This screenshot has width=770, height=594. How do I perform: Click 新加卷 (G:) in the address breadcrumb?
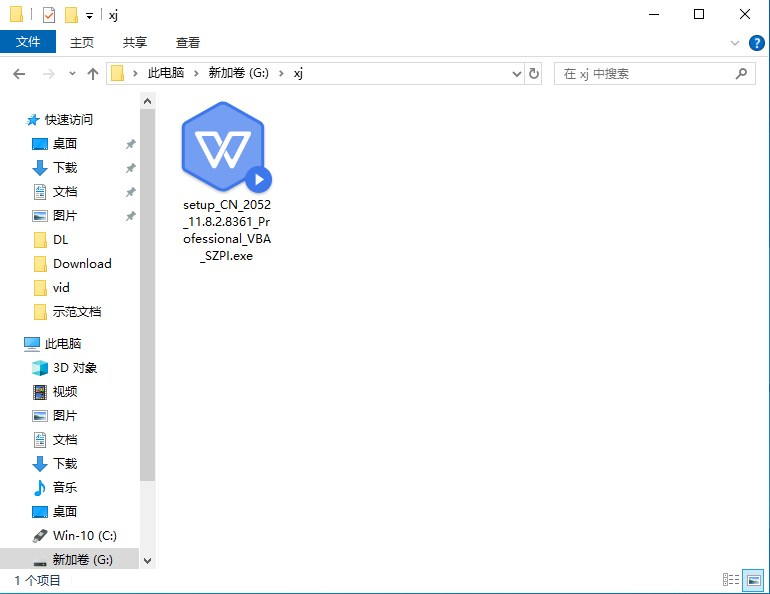click(x=238, y=74)
